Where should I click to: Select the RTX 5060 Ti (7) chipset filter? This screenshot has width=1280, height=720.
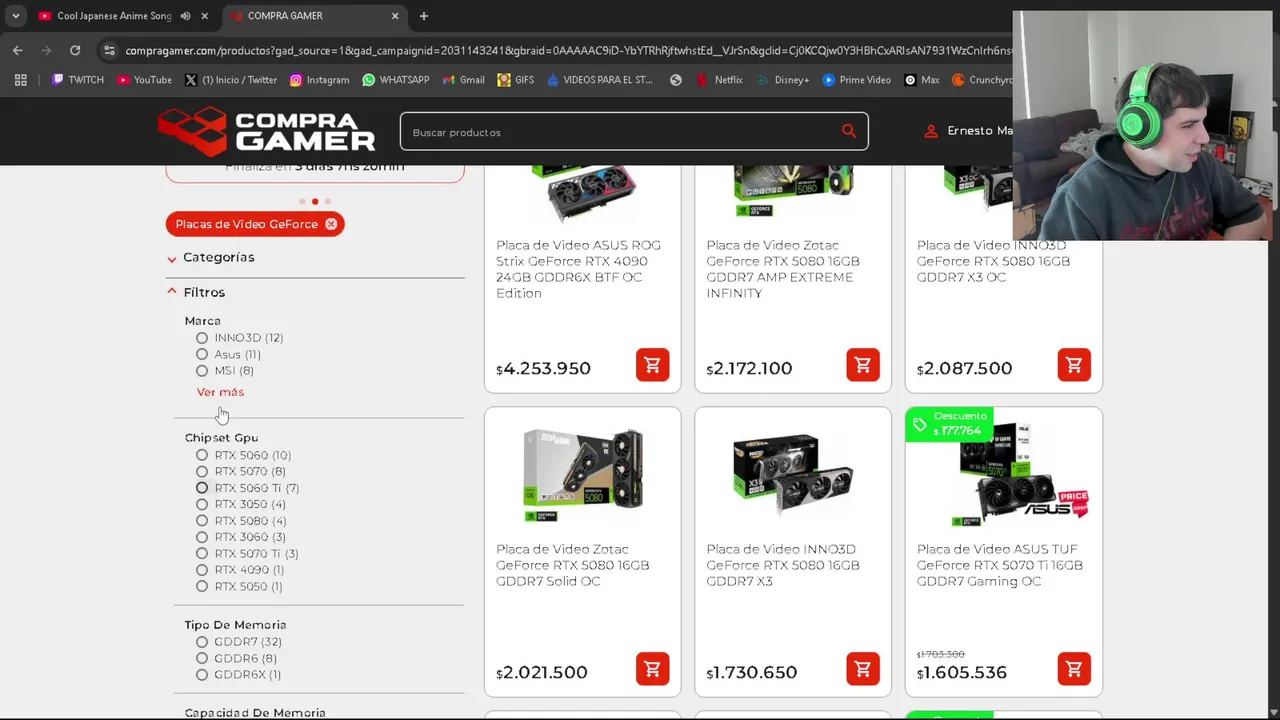pyautogui.click(x=202, y=488)
